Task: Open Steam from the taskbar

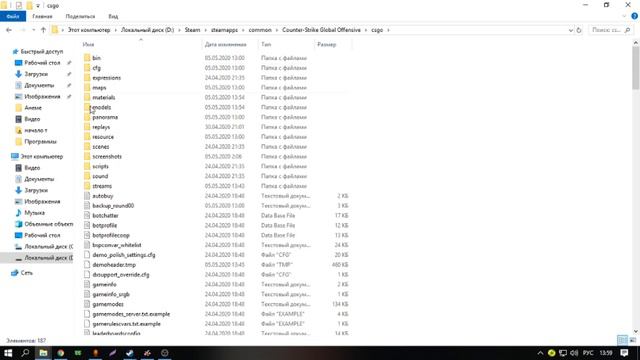Action: (x=130, y=353)
